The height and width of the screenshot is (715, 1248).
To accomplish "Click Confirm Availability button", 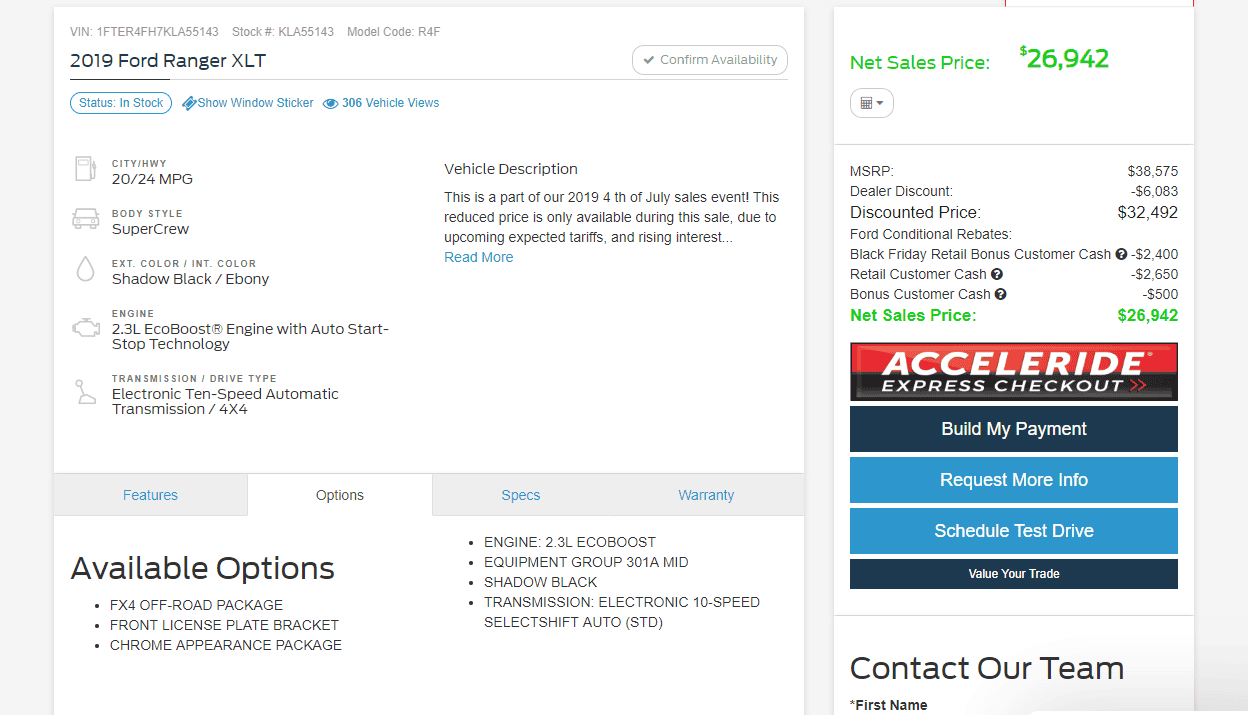I will click(x=710, y=60).
